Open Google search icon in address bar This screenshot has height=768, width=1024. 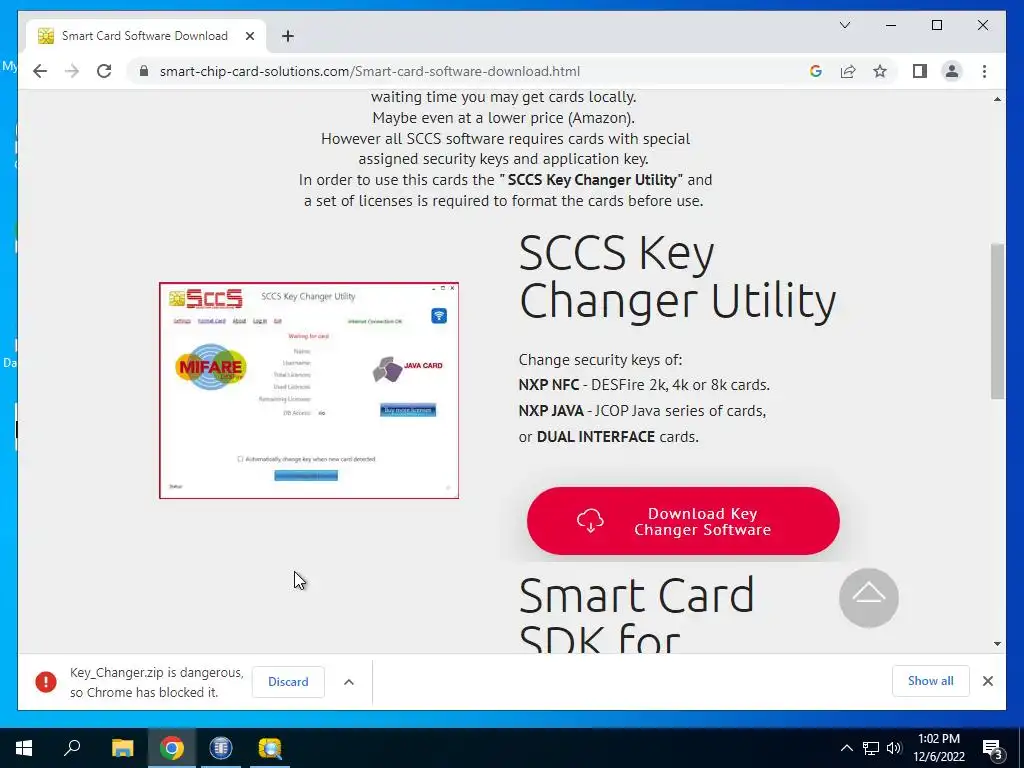point(816,71)
